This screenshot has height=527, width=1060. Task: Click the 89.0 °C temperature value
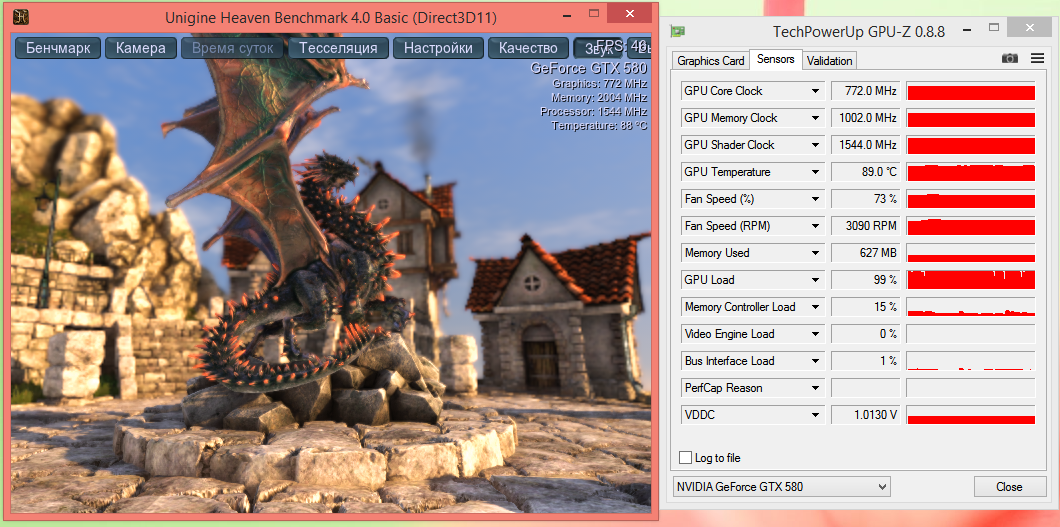[866, 172]
